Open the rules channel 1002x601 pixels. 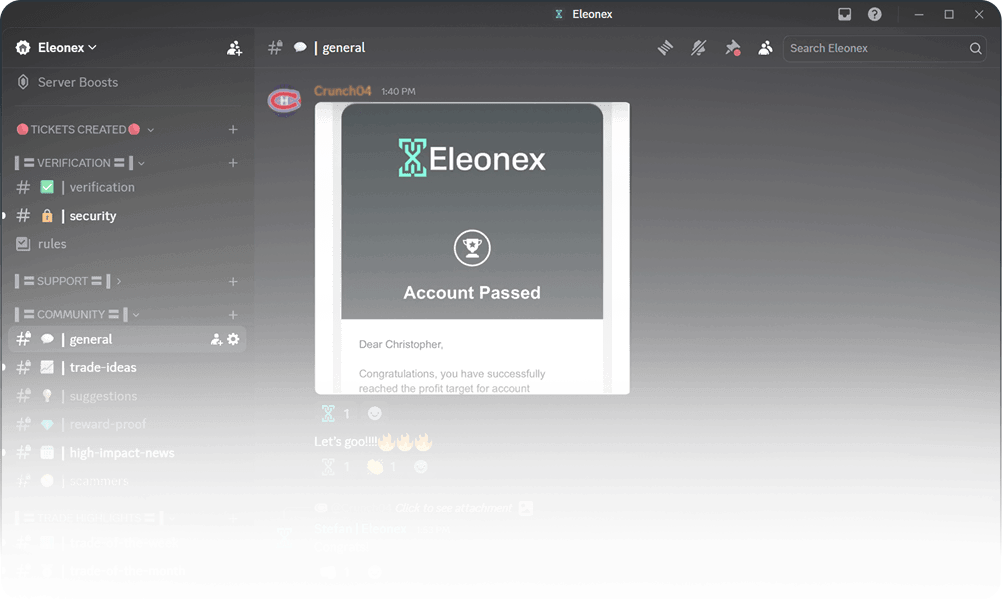click(127, 244)
